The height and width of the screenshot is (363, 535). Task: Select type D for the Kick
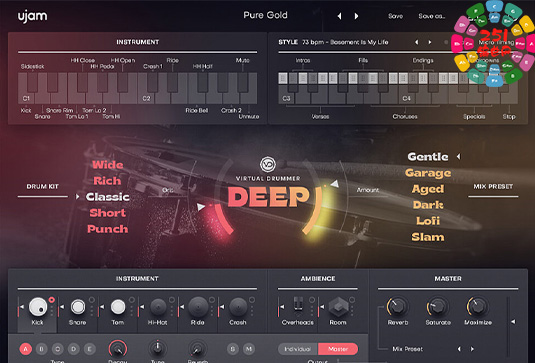[74, 349]
